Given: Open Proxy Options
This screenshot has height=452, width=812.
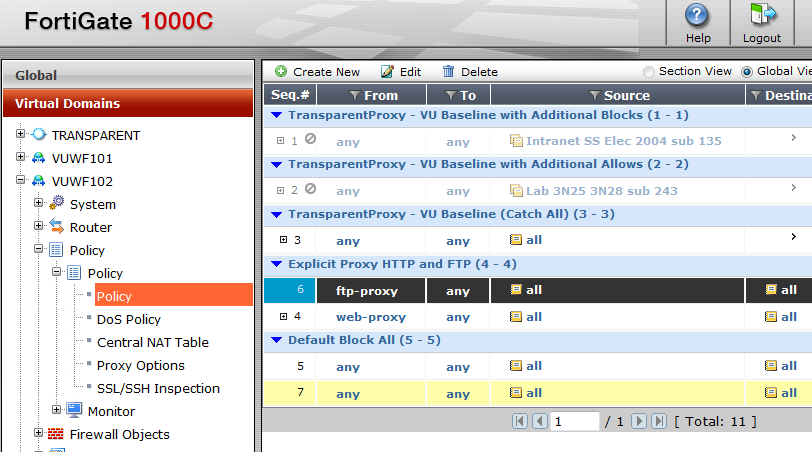Looking at the screenshot, I should click(140, 366).
